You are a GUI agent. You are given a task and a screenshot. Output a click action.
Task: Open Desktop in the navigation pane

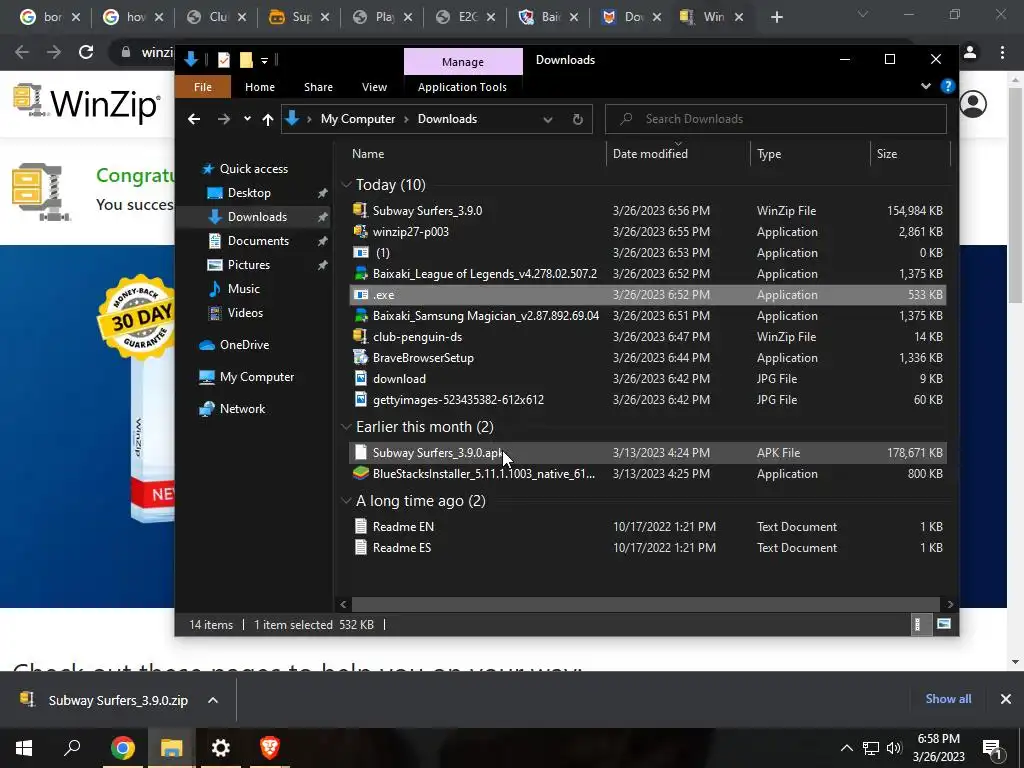[x=249, y=193]
